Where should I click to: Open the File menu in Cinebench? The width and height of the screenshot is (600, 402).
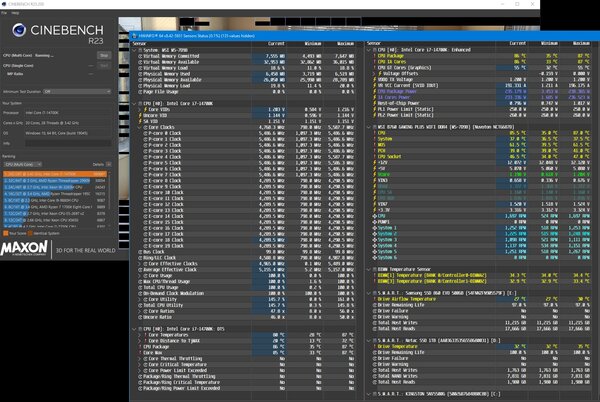tap(4, 13)
